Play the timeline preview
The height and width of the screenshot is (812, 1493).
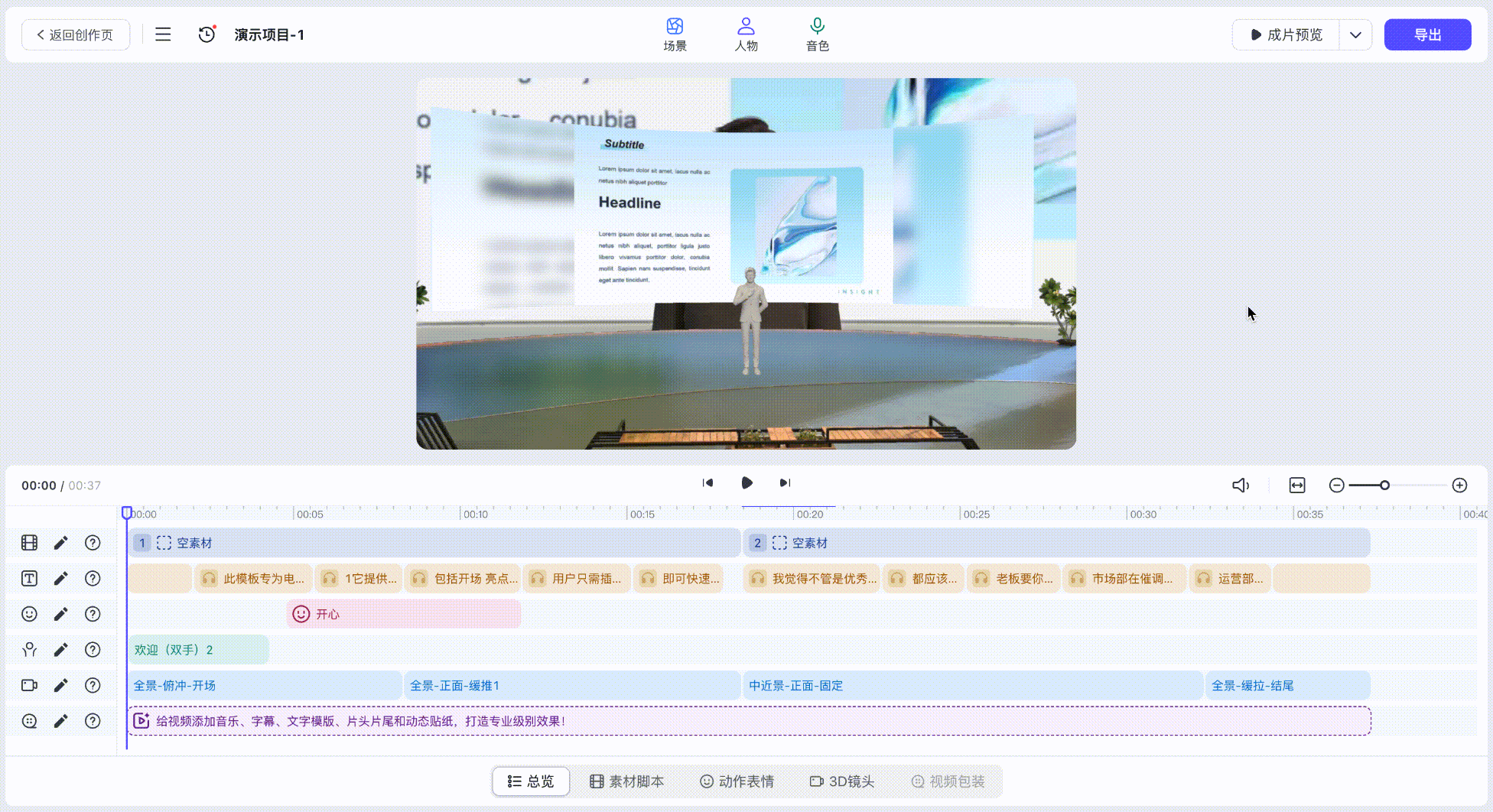[x=746, y=482]
